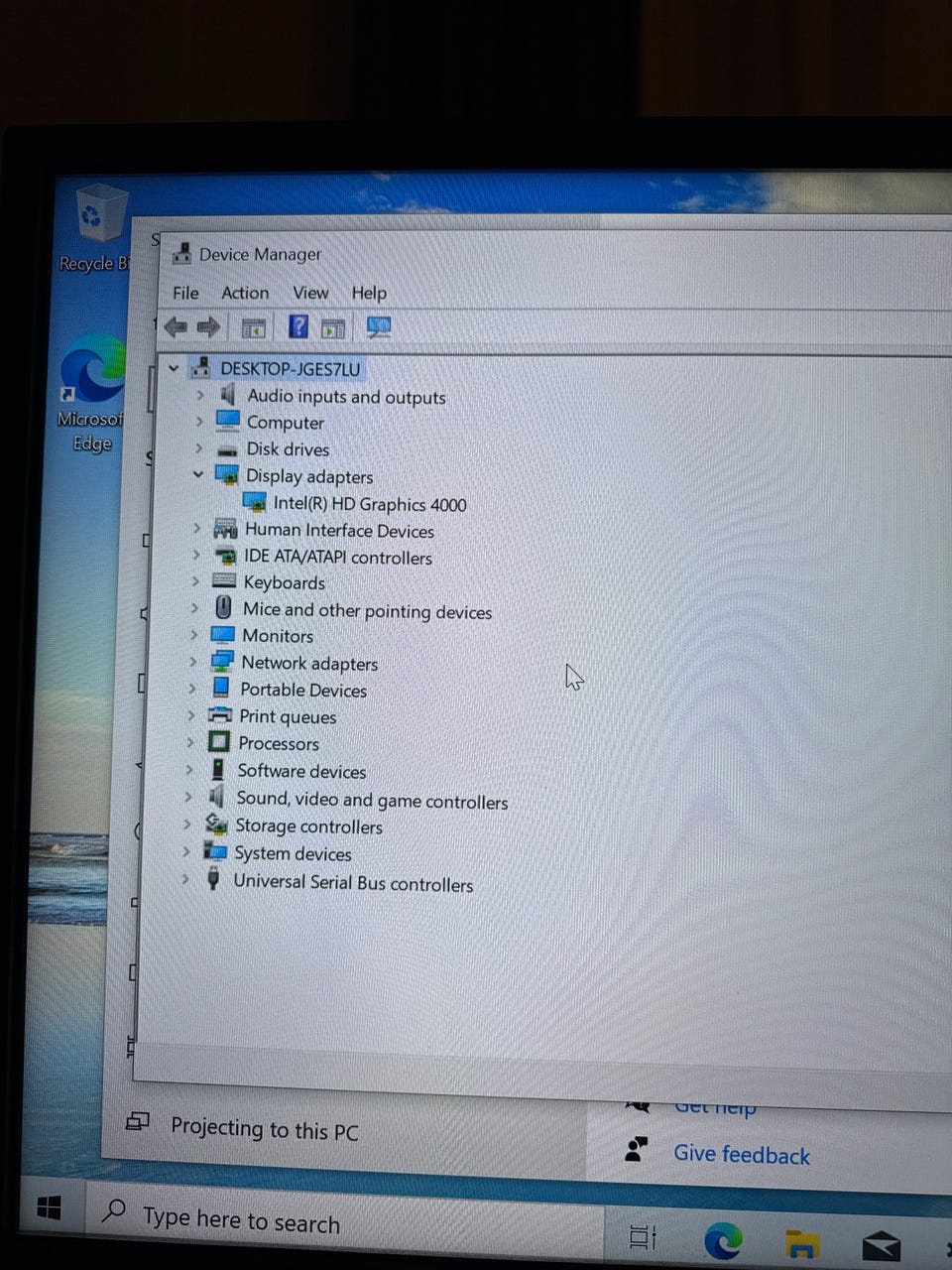Click the Properties pane toolbar icon
The image size is (952, 1270).
(333, 326)
